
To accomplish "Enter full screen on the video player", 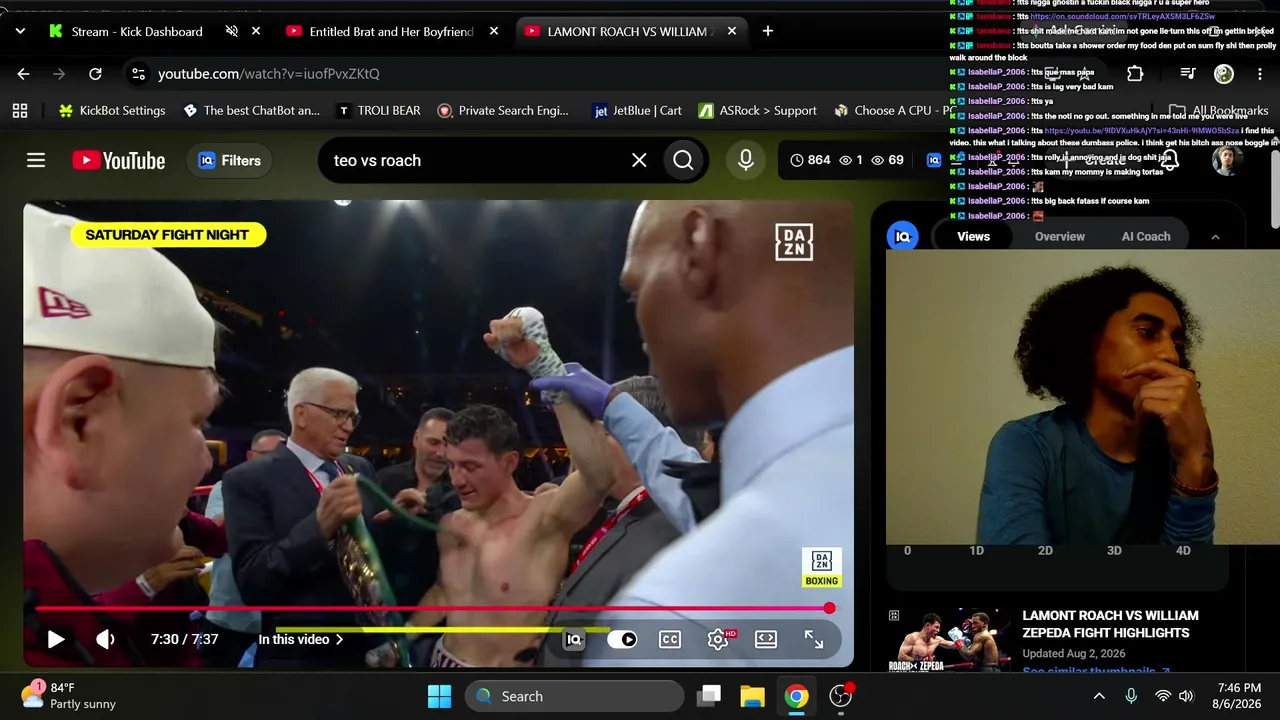I will 814,639.
